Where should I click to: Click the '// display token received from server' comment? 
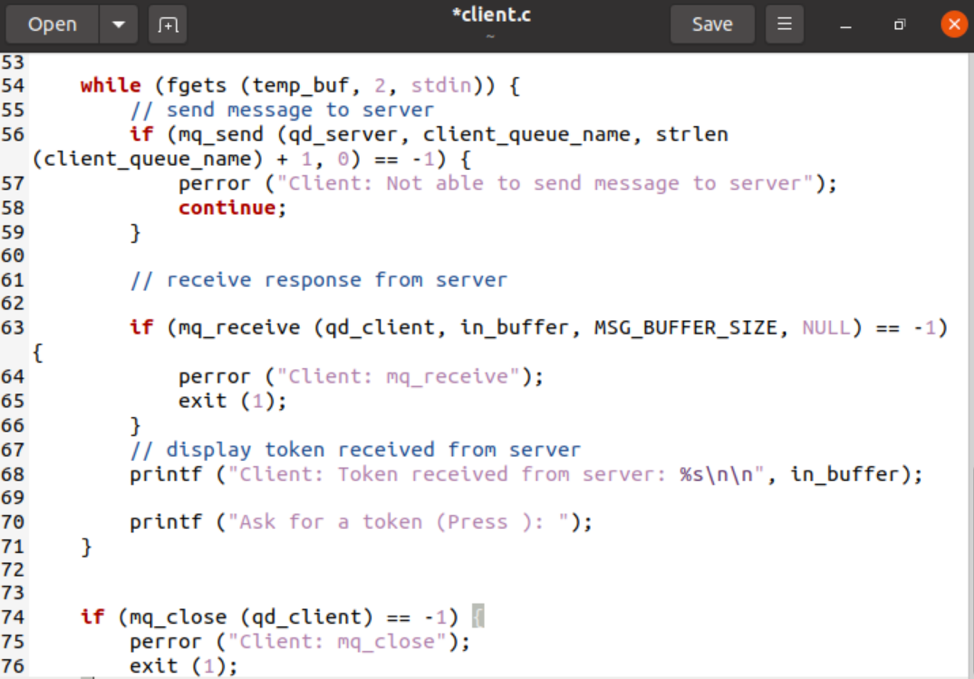point(355,450)
